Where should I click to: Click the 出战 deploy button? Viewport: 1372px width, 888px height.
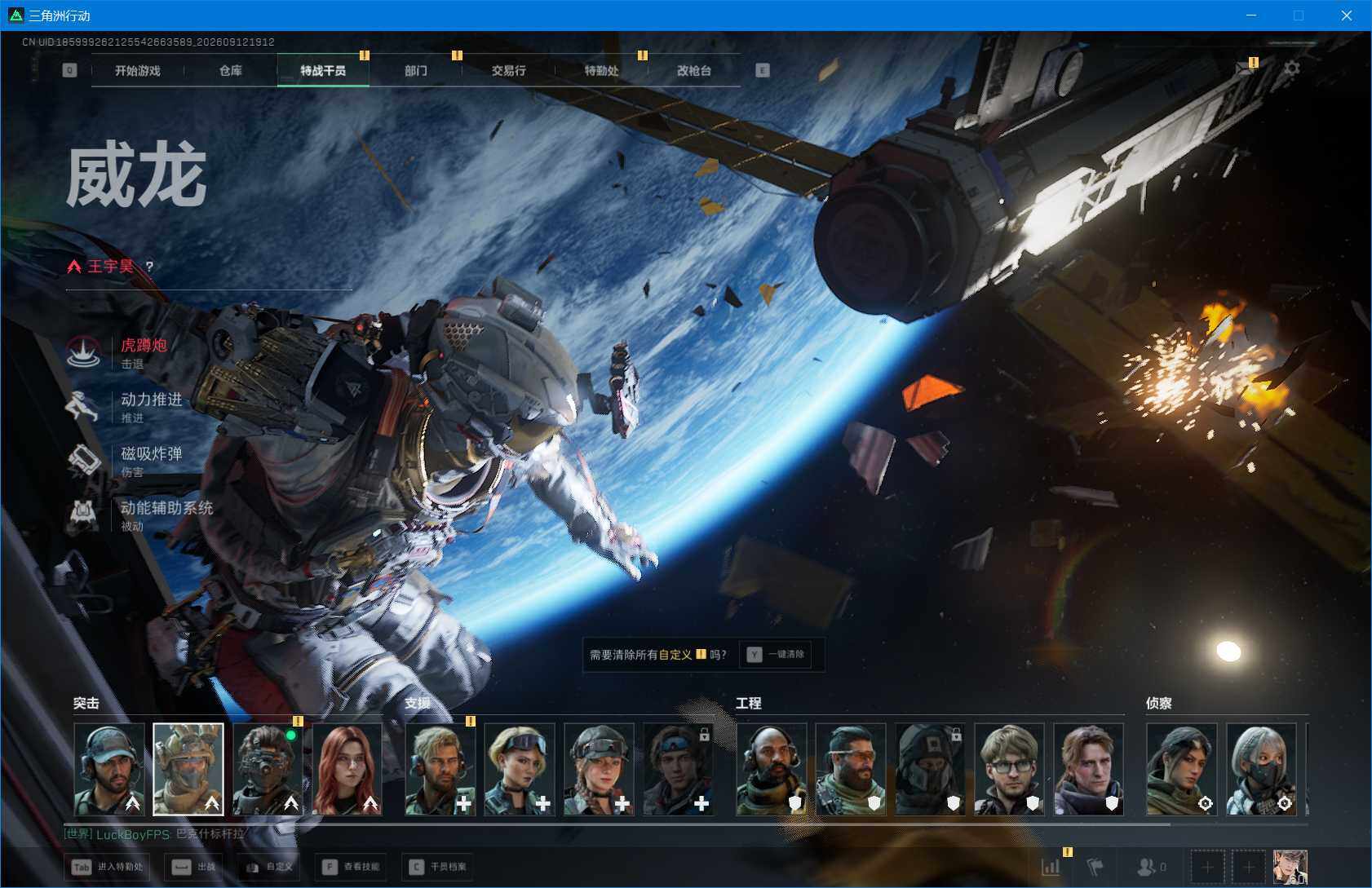194,867
